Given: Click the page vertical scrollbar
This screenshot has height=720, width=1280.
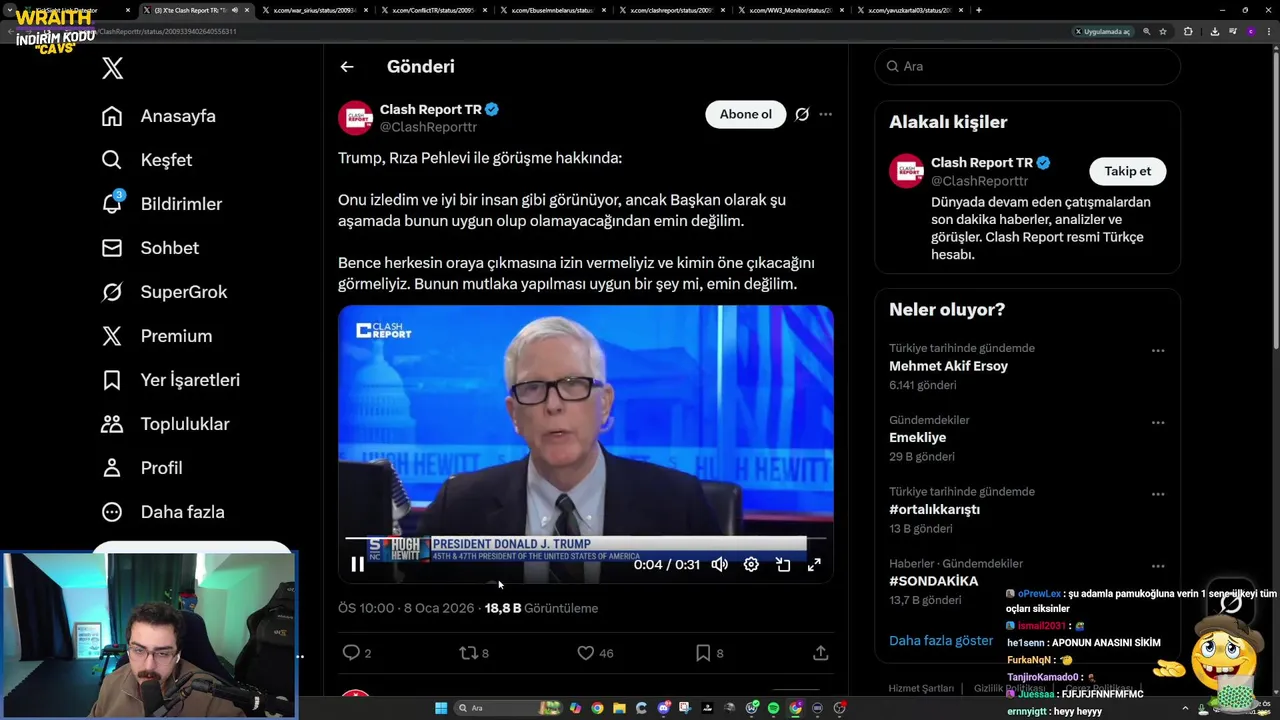Looking at the screenshot, I should click(1275, 200).
